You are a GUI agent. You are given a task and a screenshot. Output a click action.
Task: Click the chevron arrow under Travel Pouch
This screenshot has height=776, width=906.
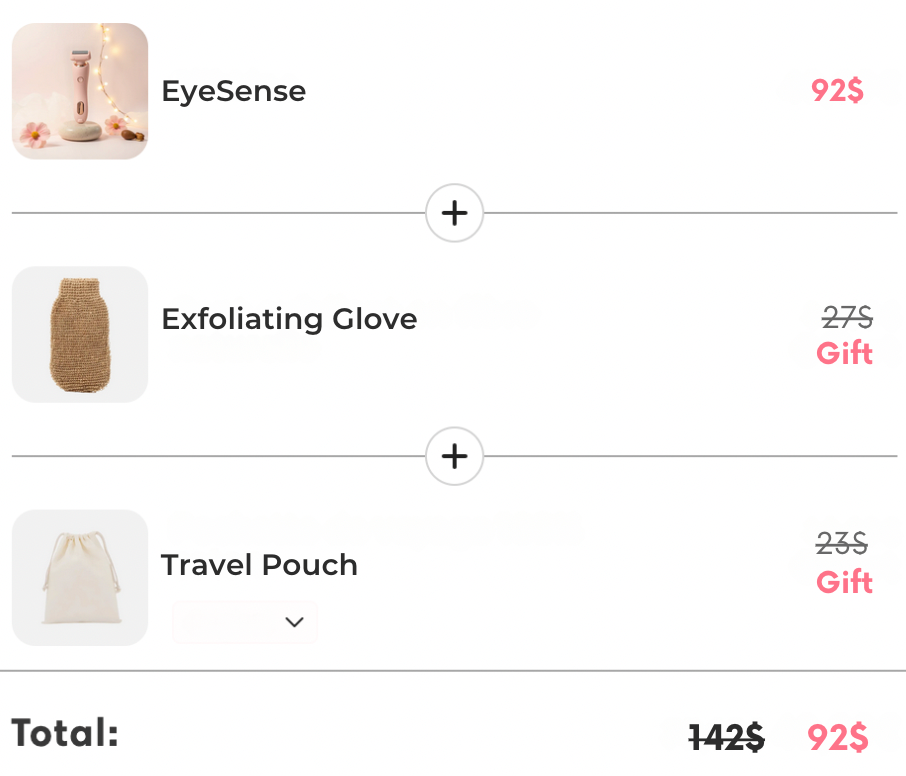[x=294, y=622]
